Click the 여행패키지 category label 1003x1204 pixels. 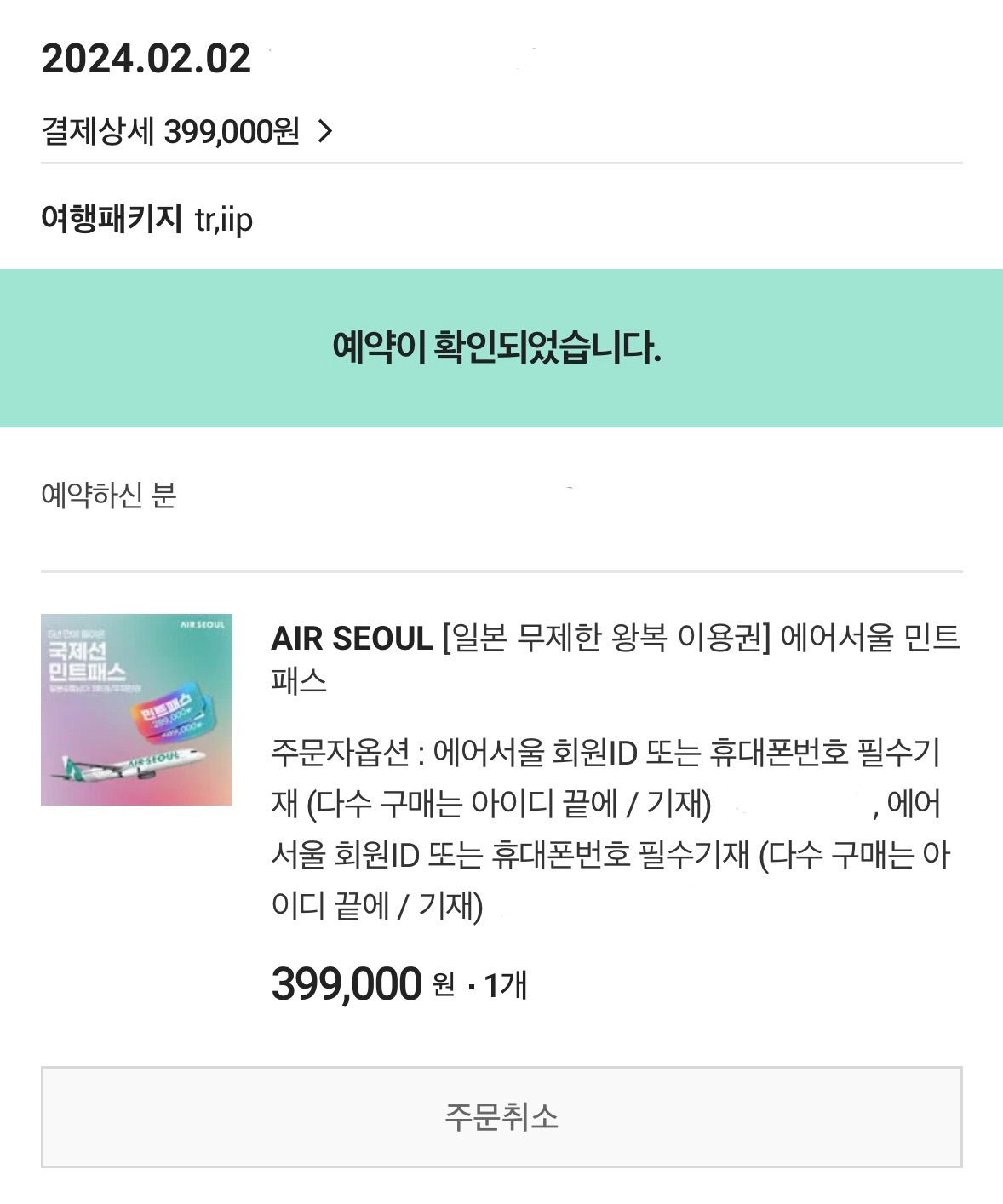point(112,219)
